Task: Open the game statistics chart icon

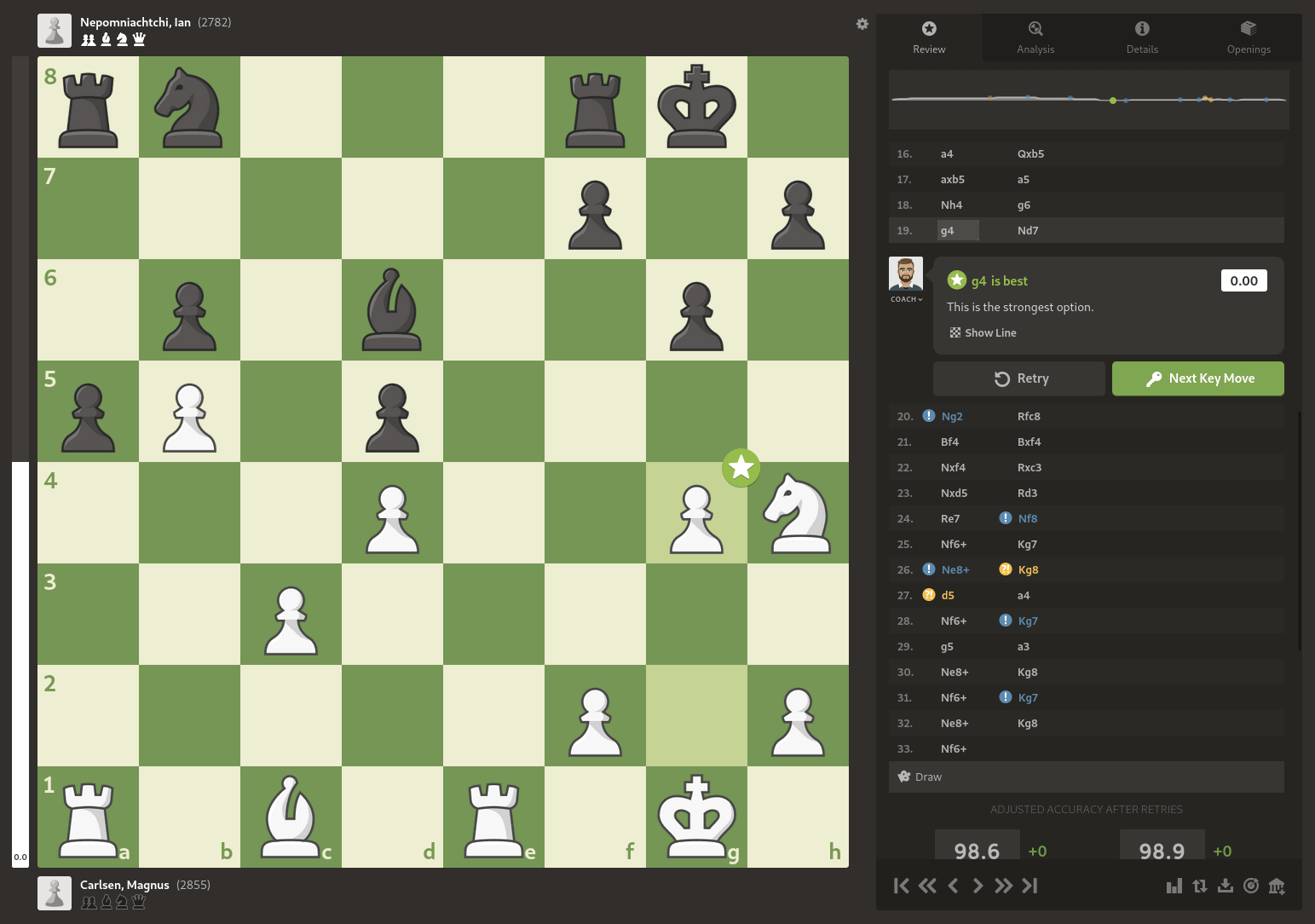Action: (1174, 886)
